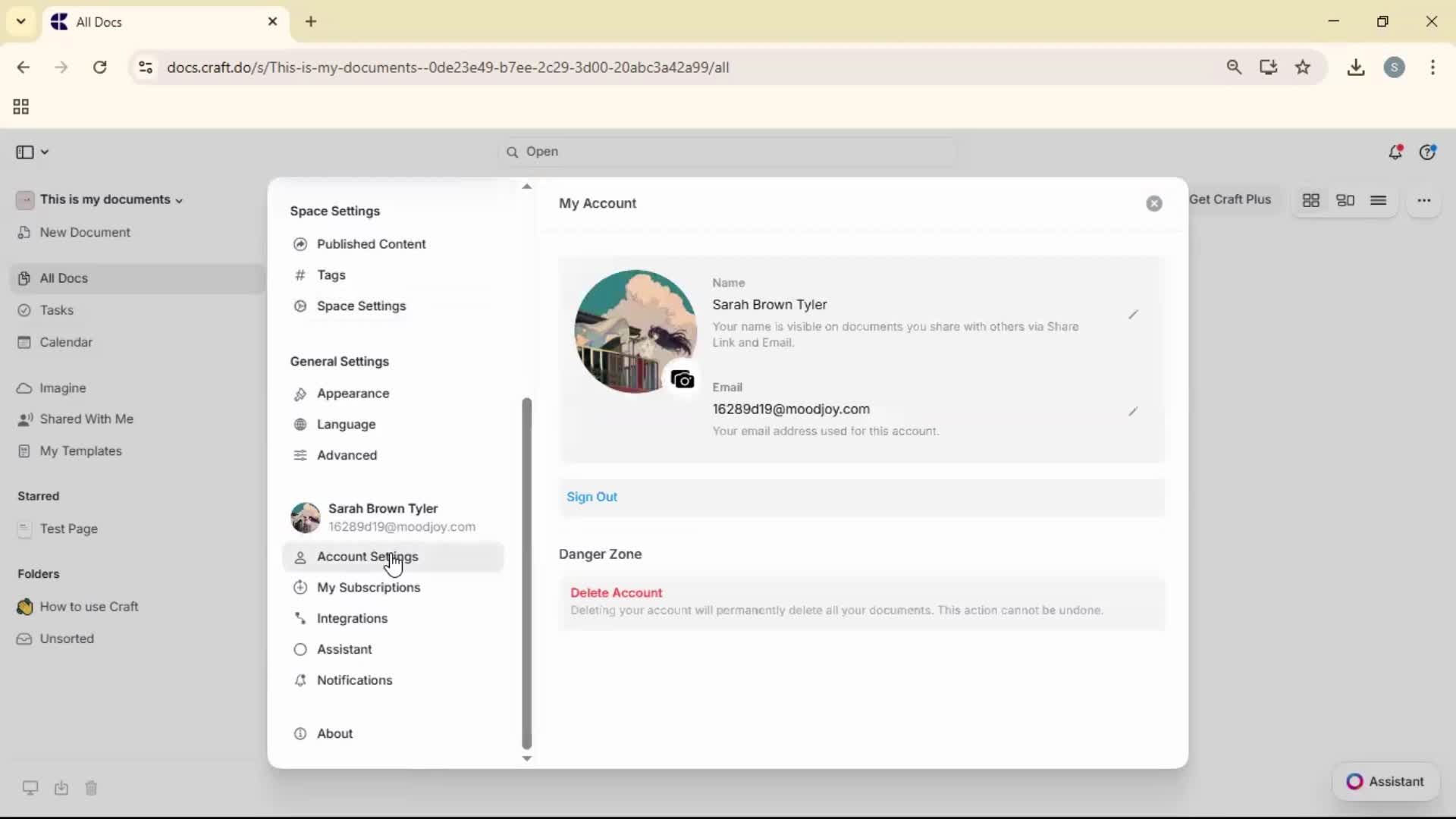Open My Subscriptions settings
1456x819 pixels.
pos(368,588)
